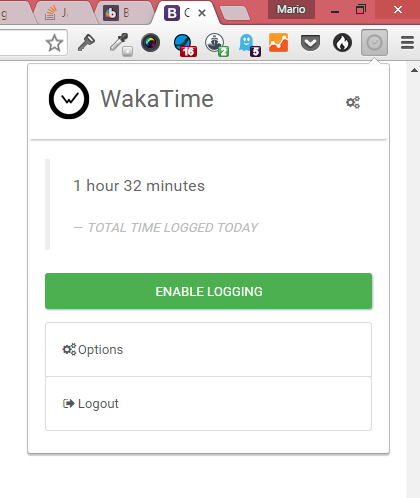Click the blue globe extension with badge 16

click(185, 45)
